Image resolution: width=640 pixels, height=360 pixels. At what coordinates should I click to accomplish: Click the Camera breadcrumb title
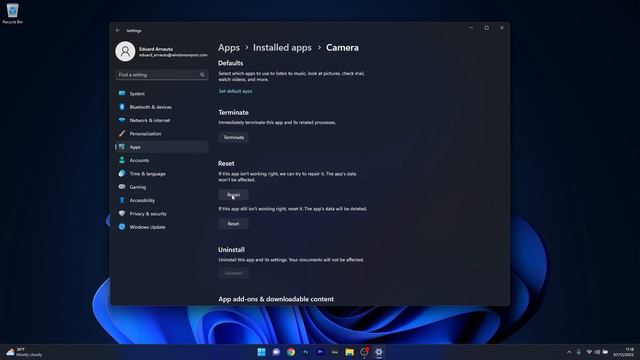pyautogui.click(x=342, y=48)
